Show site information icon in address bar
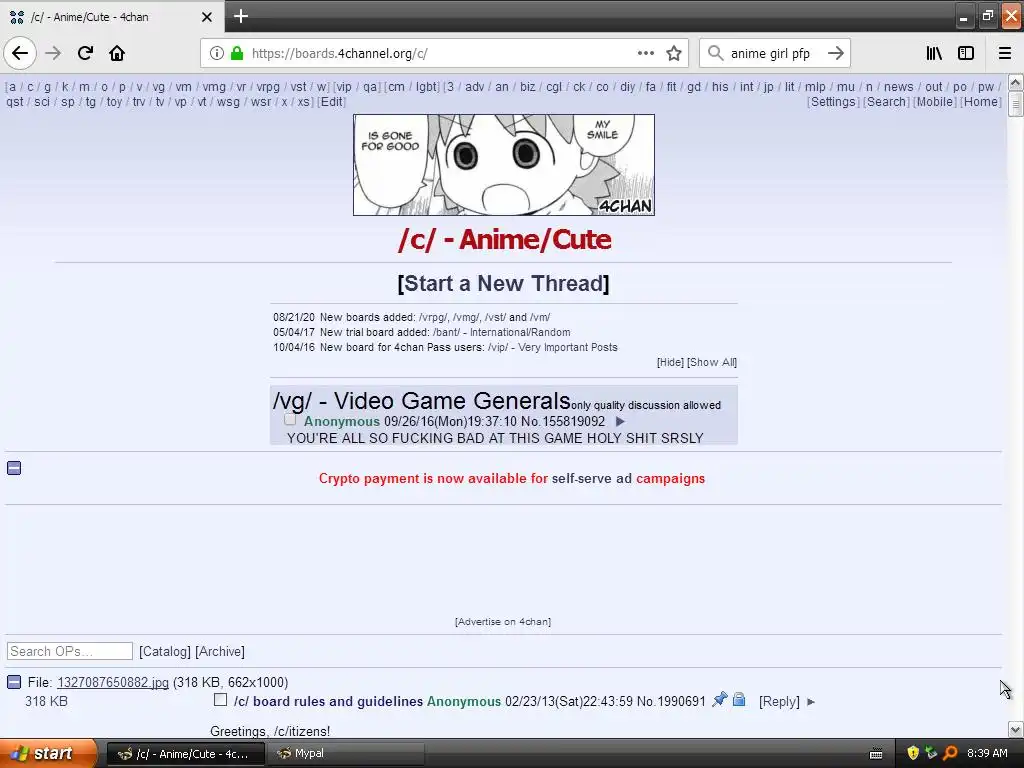Screen dimensions: 1024x768 [216, 53]
